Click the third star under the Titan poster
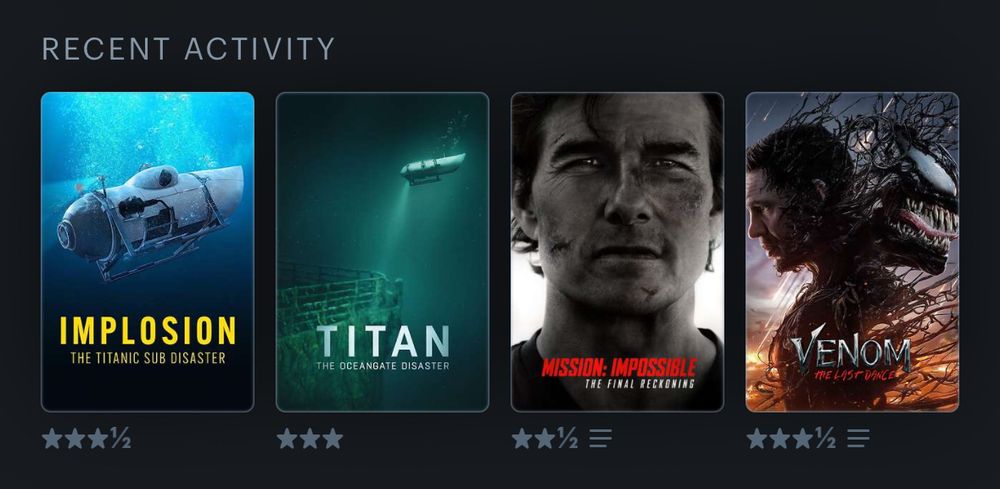Screen dimensions: 1000x489 pyautogui.click(x=332, y=438)
